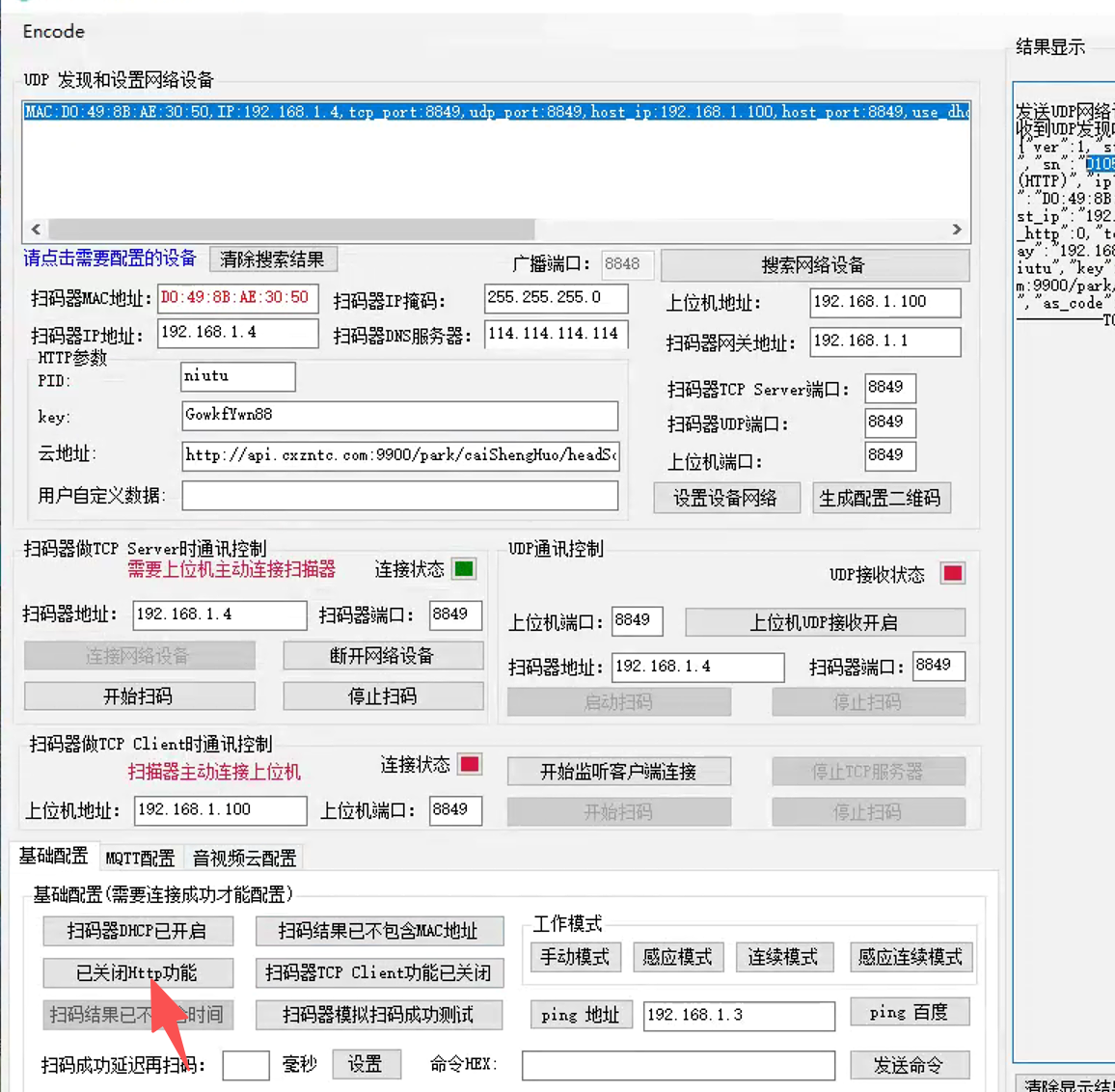Image resolution: width=1115 pixels, height=1092 pixels.
Task: Click the list's left scroll arrow
Action: (36, 229)
